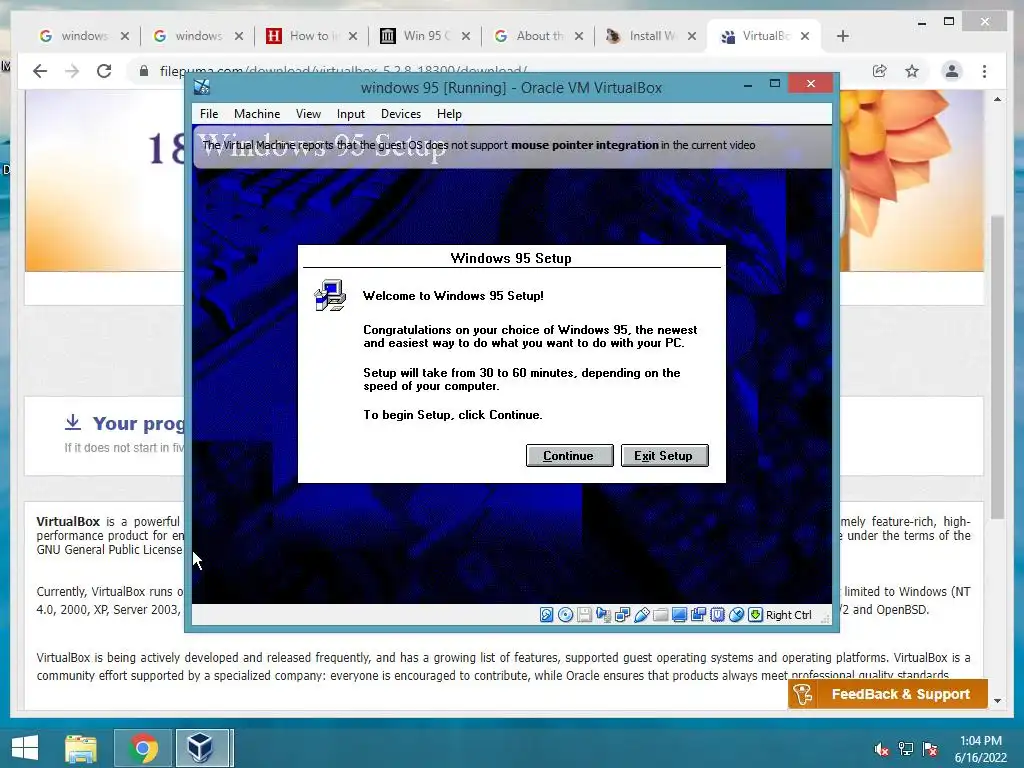Image resolution: width=1024 pixels, height=768 pixels.
Task: Open the Machine menu in VirtualBox
Action: [x=257, y=114]
